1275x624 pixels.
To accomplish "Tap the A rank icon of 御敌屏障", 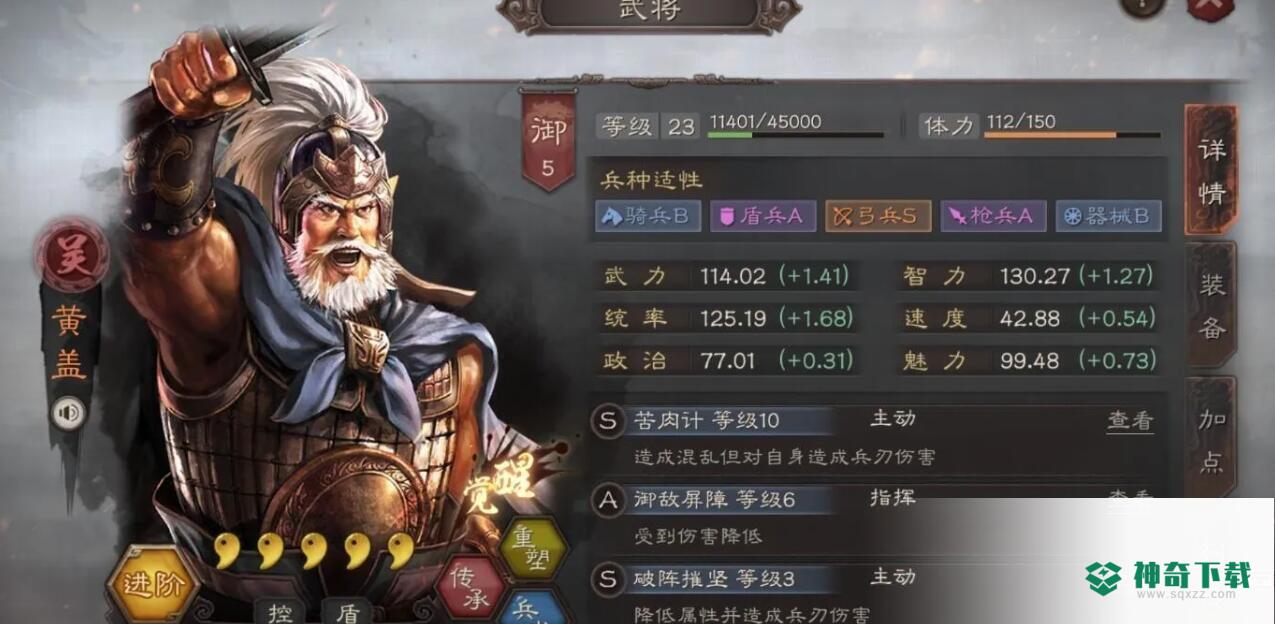I will [x=607, y=500].
